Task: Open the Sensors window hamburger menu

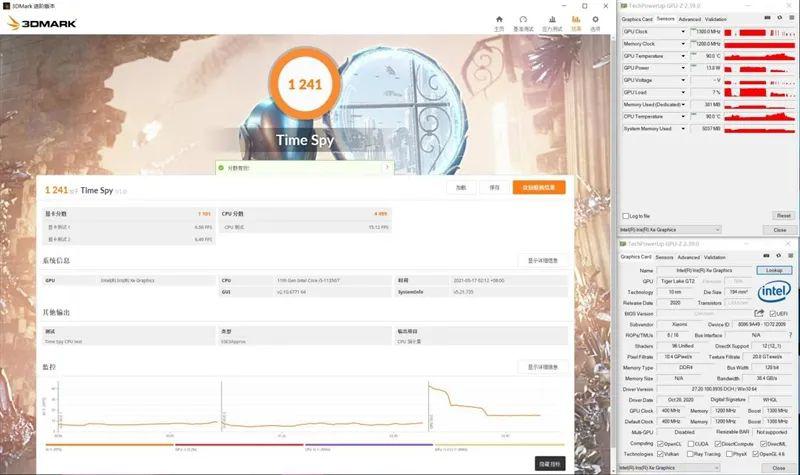Action: (x=792, y=18)
